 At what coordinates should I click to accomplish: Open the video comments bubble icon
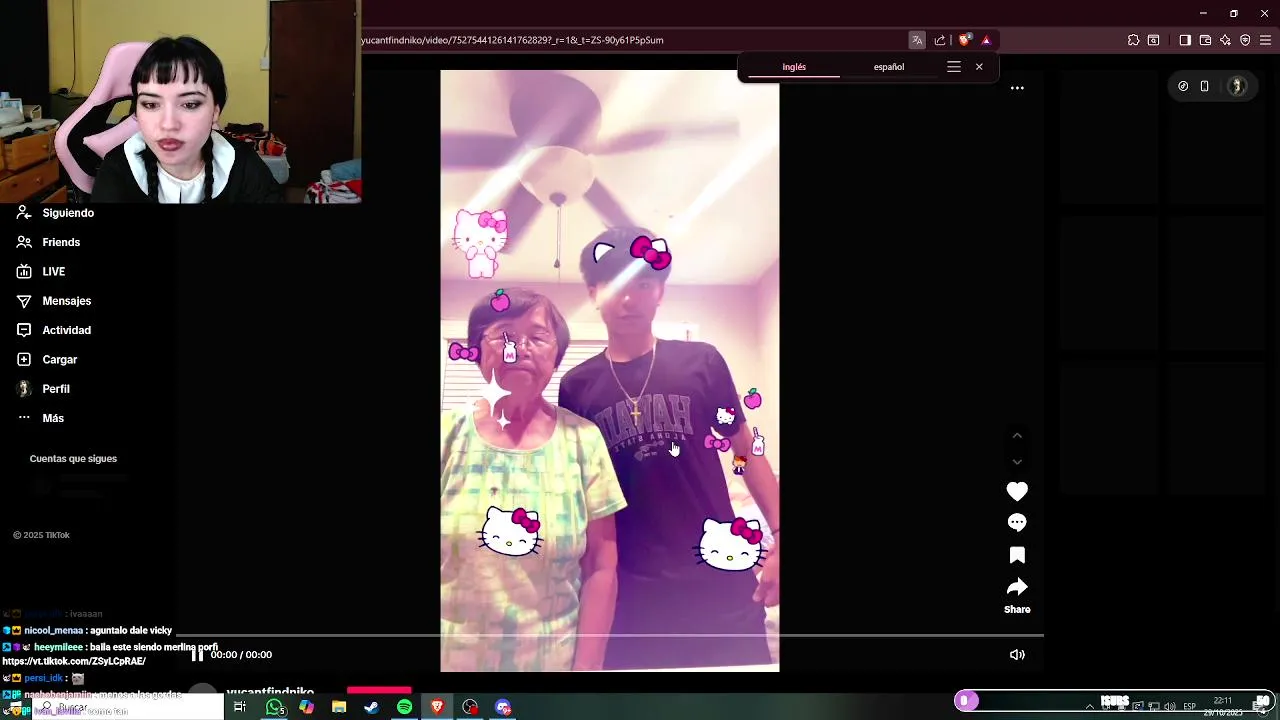click(1017, 522)
